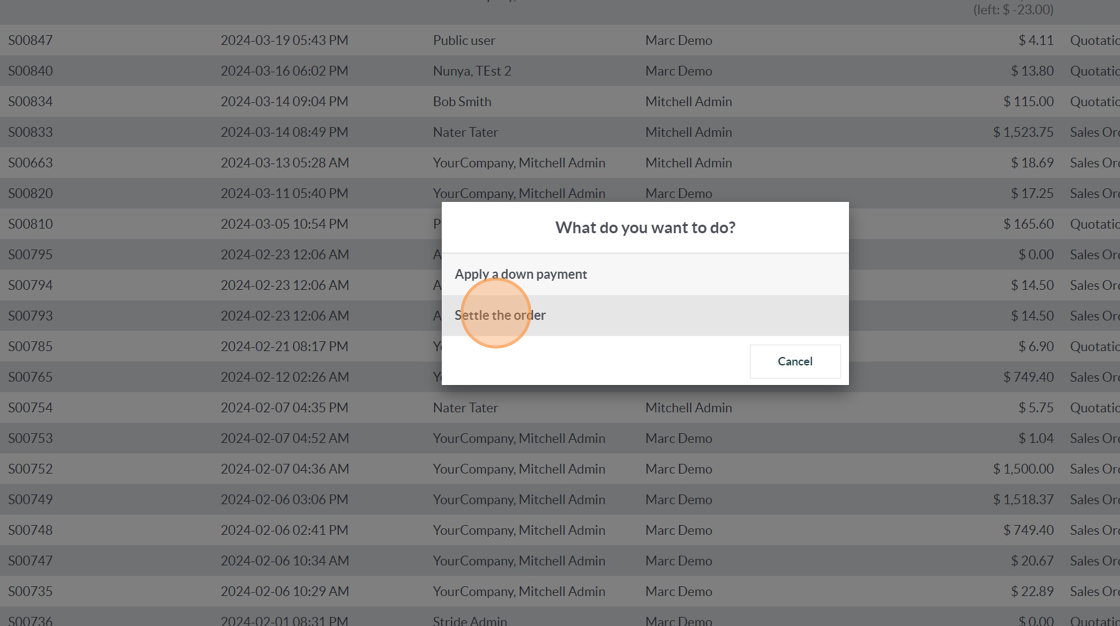This screenshot has width=1120, height=626.
Task: Select order S00795
Action: (30, 255)
